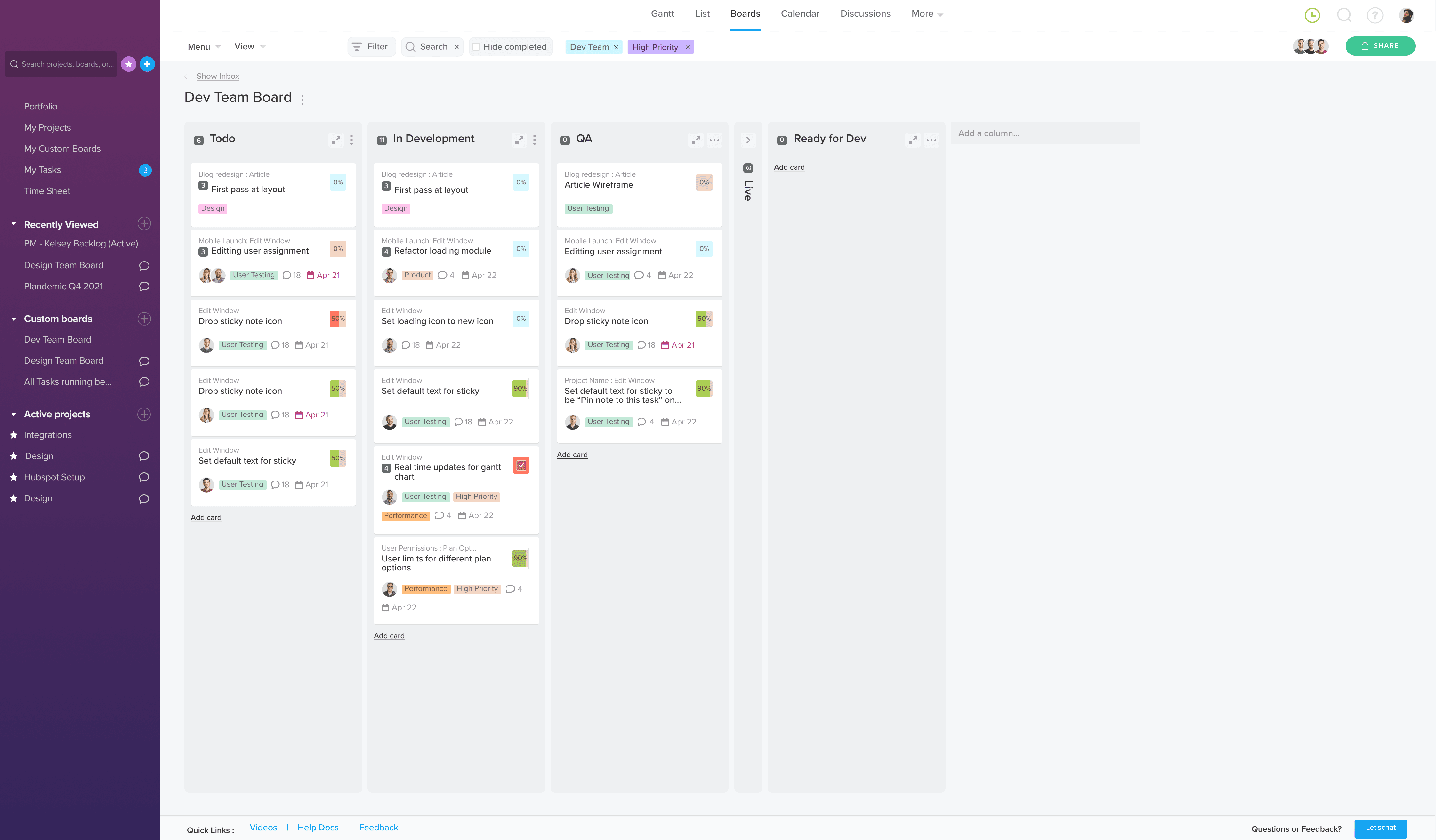Expand the collapsed Live column

748,140
